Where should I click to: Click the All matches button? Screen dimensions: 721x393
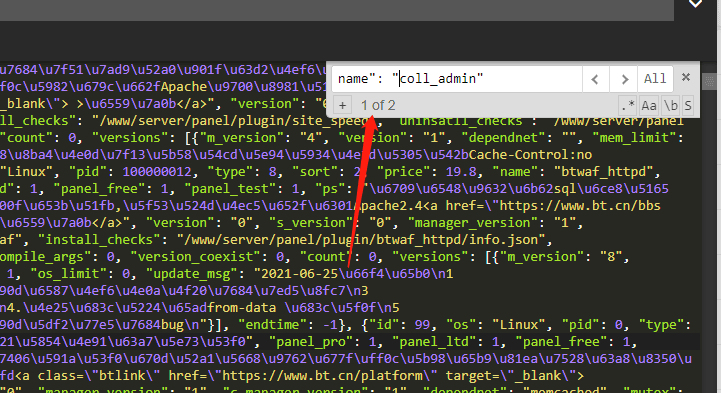(655, 79)
